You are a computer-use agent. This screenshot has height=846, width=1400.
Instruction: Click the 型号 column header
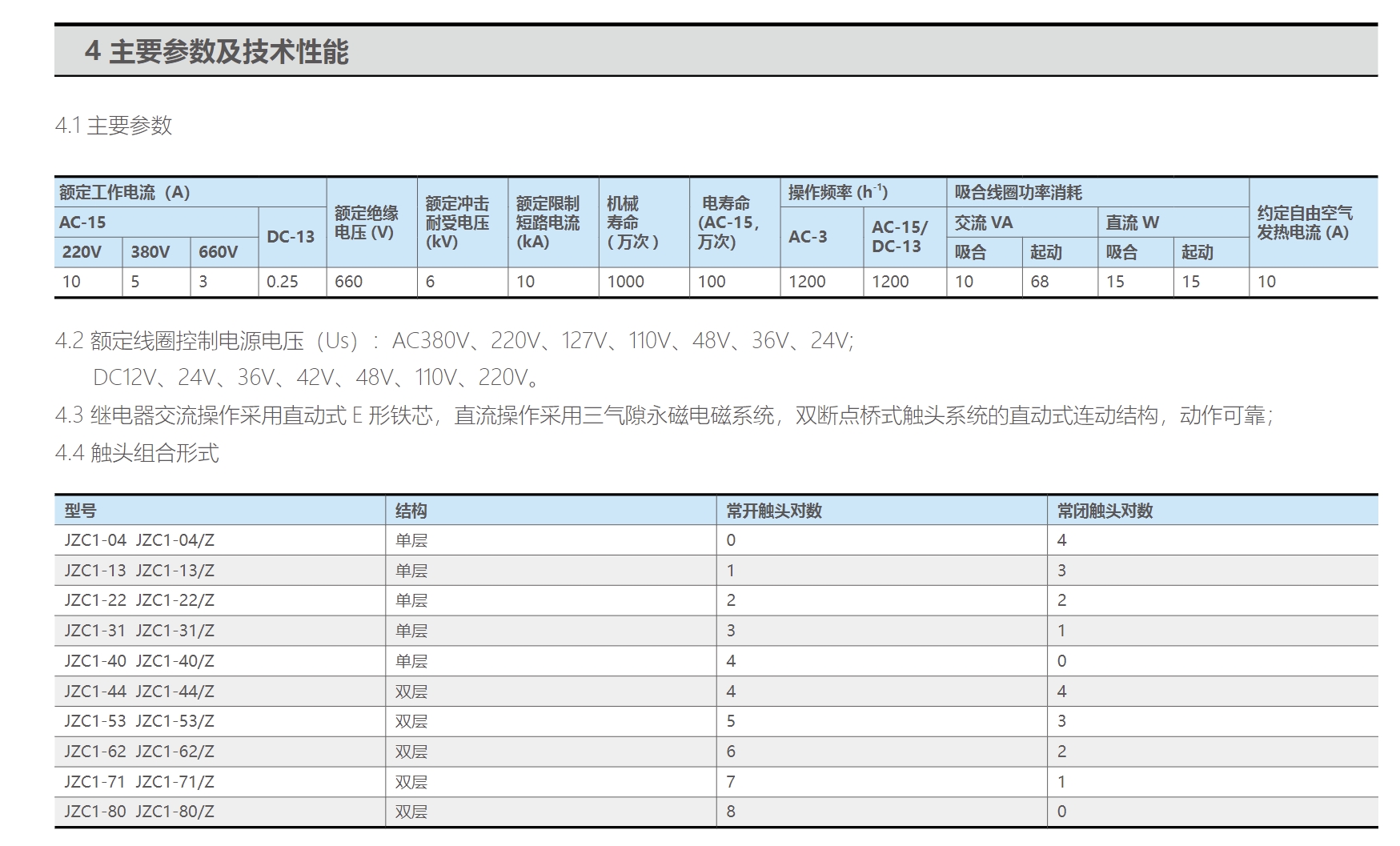[81, 511]
